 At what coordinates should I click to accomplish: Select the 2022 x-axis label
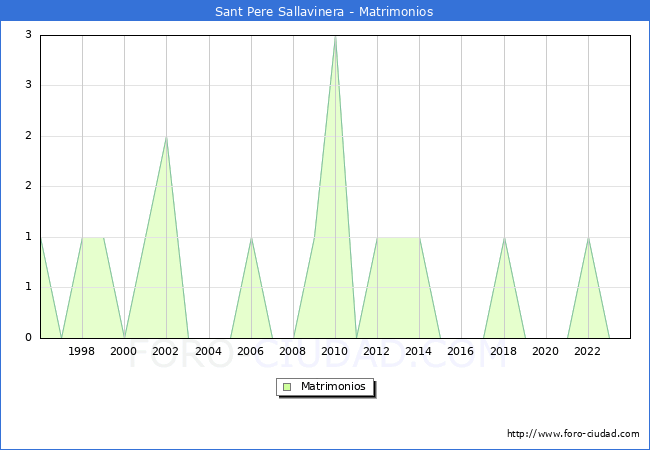[587, 351]
